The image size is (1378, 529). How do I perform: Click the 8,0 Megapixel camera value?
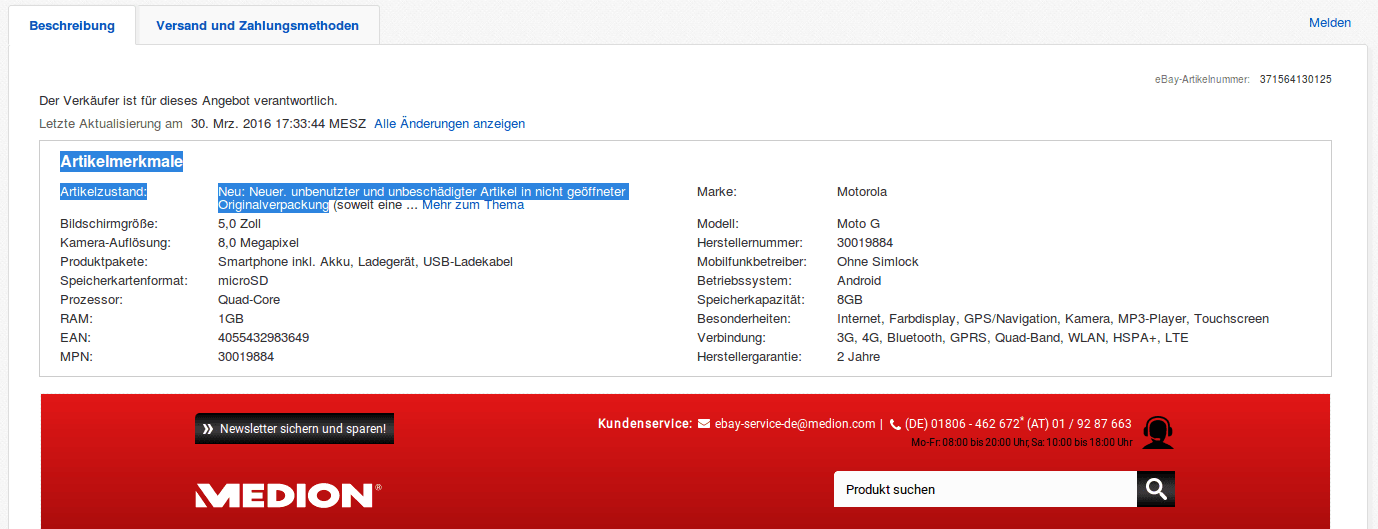pos(258,243)
